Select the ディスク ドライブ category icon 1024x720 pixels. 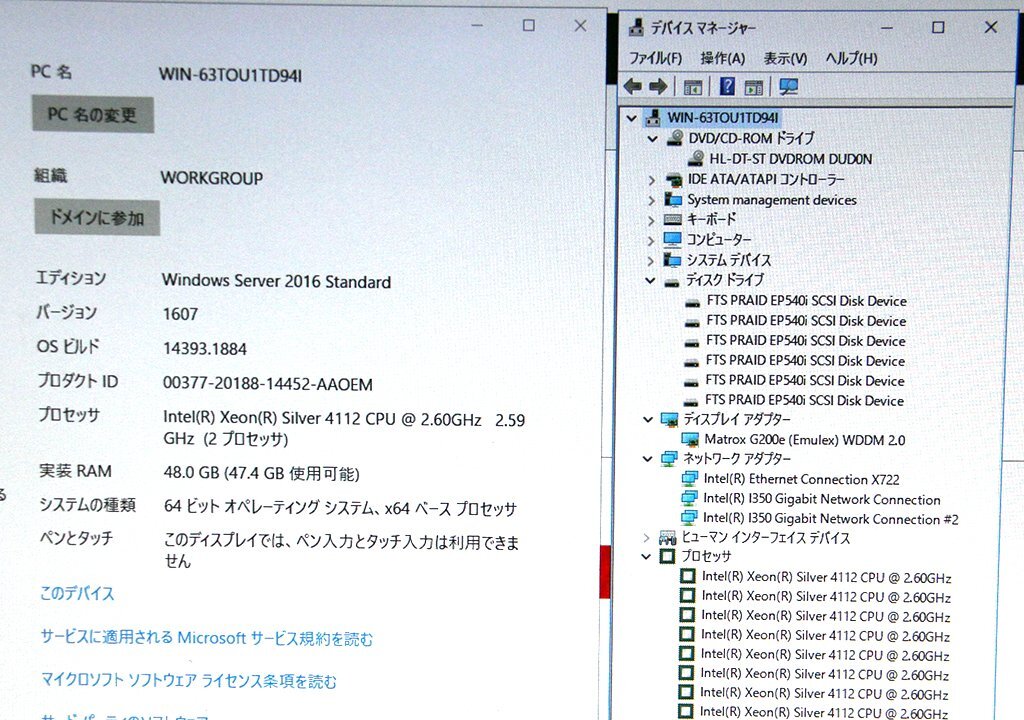point(671,282)
